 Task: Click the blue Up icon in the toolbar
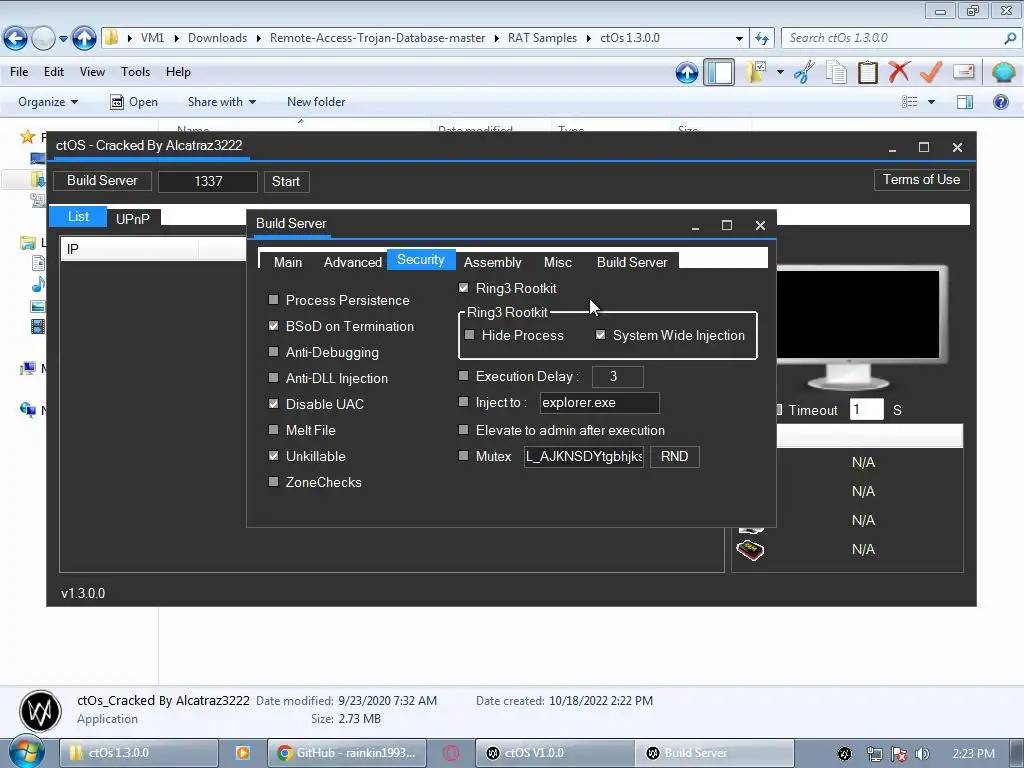tap(686, 72)
